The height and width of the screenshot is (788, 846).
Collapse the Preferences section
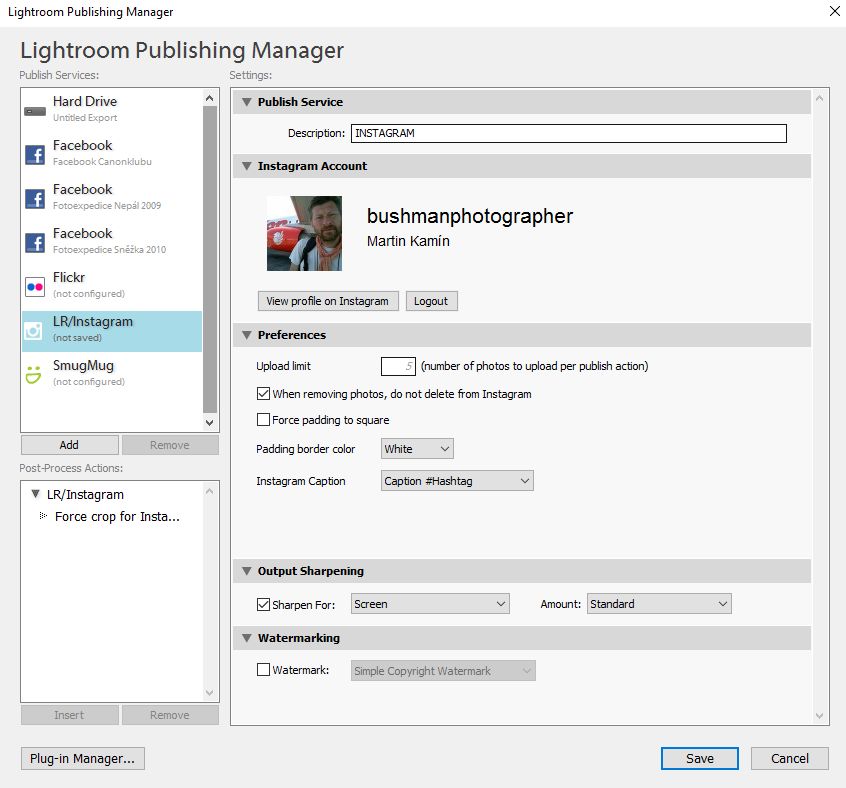247,335
